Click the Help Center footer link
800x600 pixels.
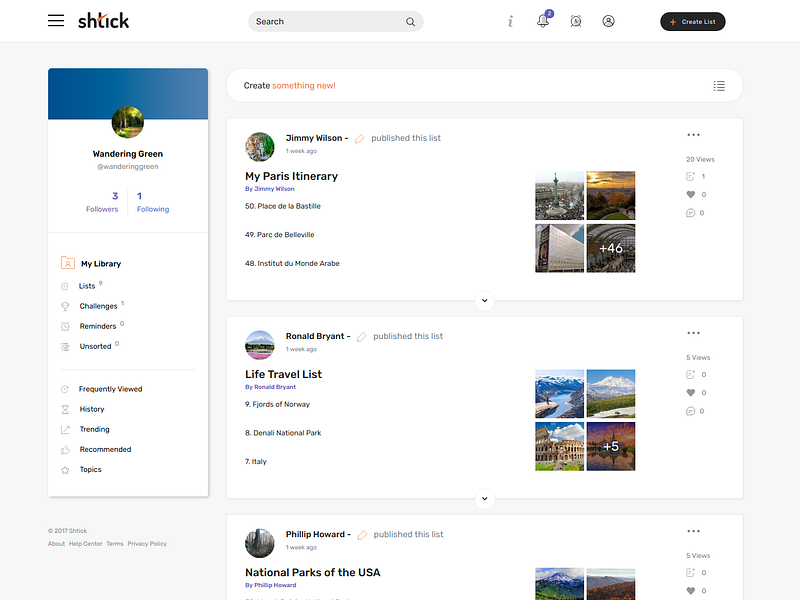(x=86, y=544)
